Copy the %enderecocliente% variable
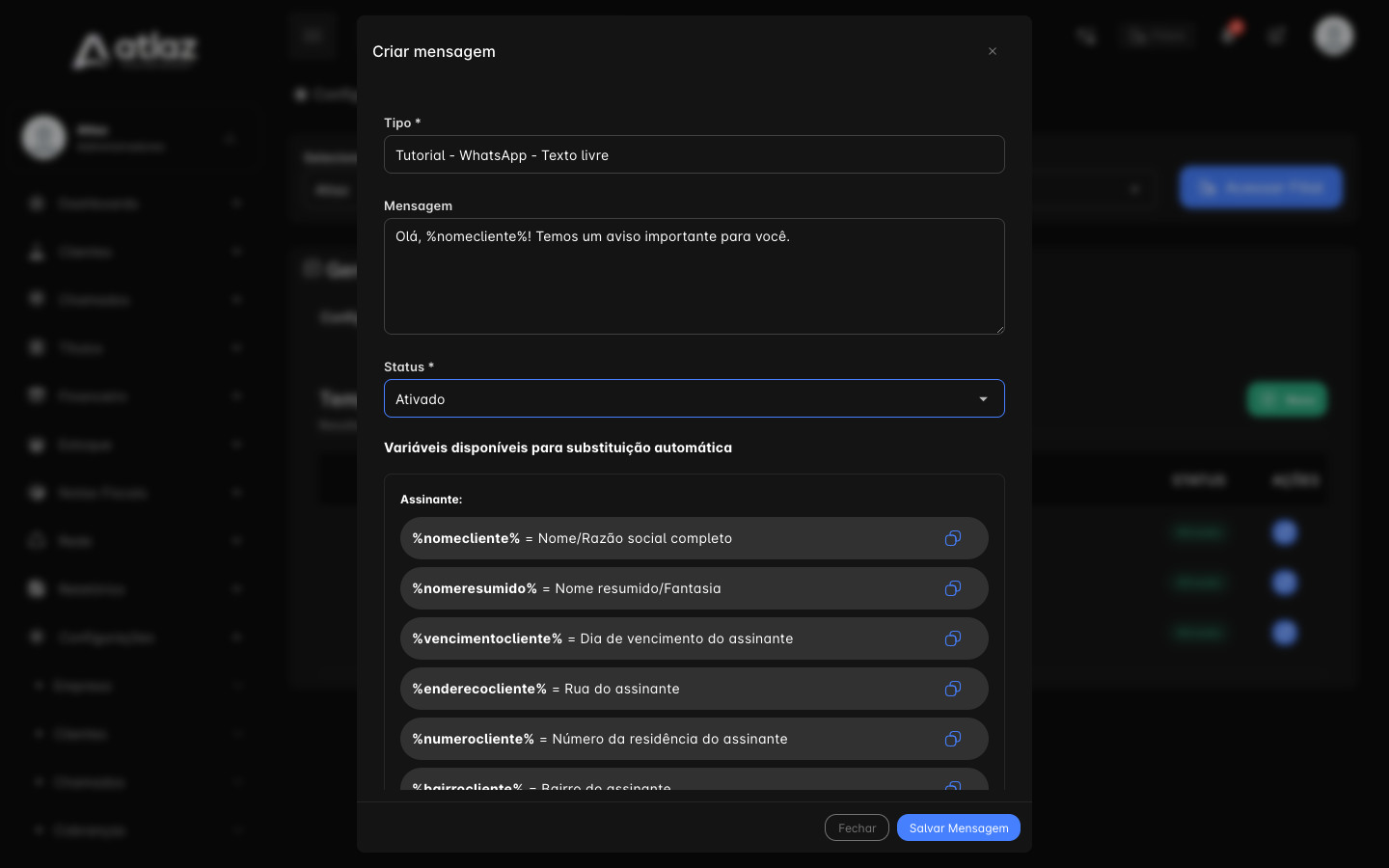Viewport: 1389px width, 868px height. (x=953, y=689)
